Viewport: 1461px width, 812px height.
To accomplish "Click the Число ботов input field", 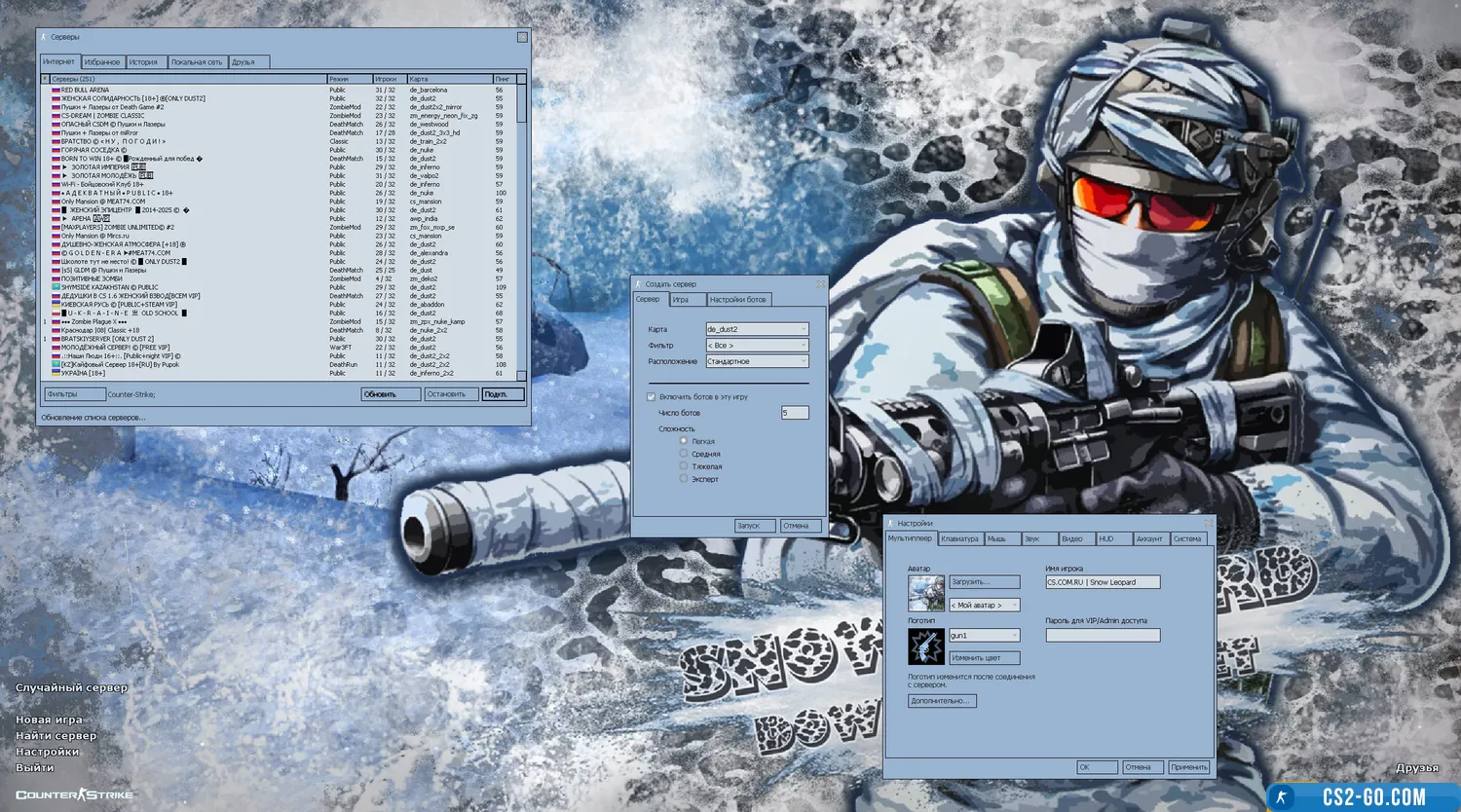I will point(794,413).
